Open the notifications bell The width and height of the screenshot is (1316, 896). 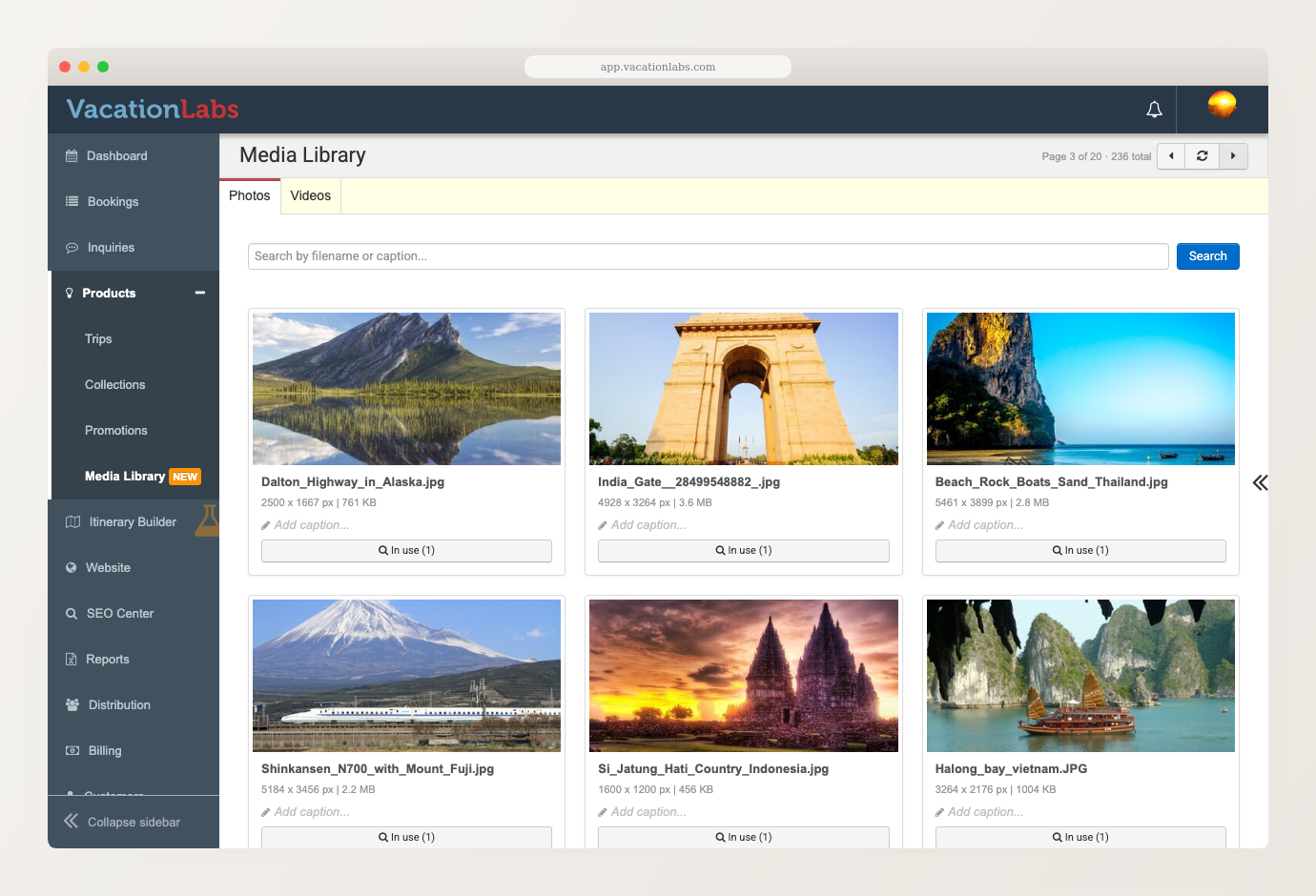tap(1154, 110)
